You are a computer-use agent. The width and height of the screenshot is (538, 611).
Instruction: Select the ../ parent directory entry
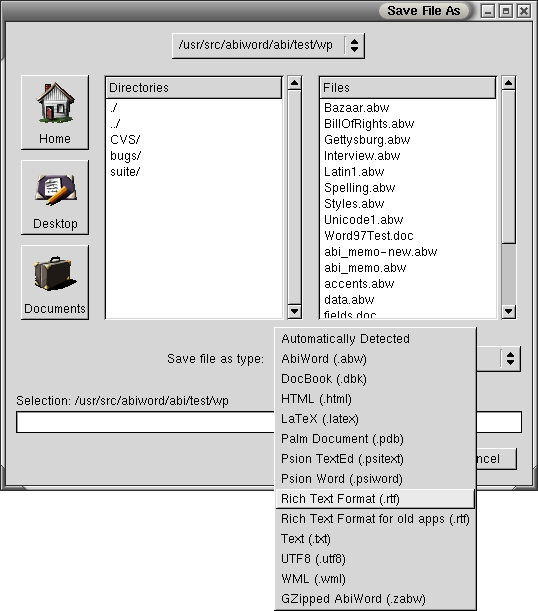tap(194, 124)
